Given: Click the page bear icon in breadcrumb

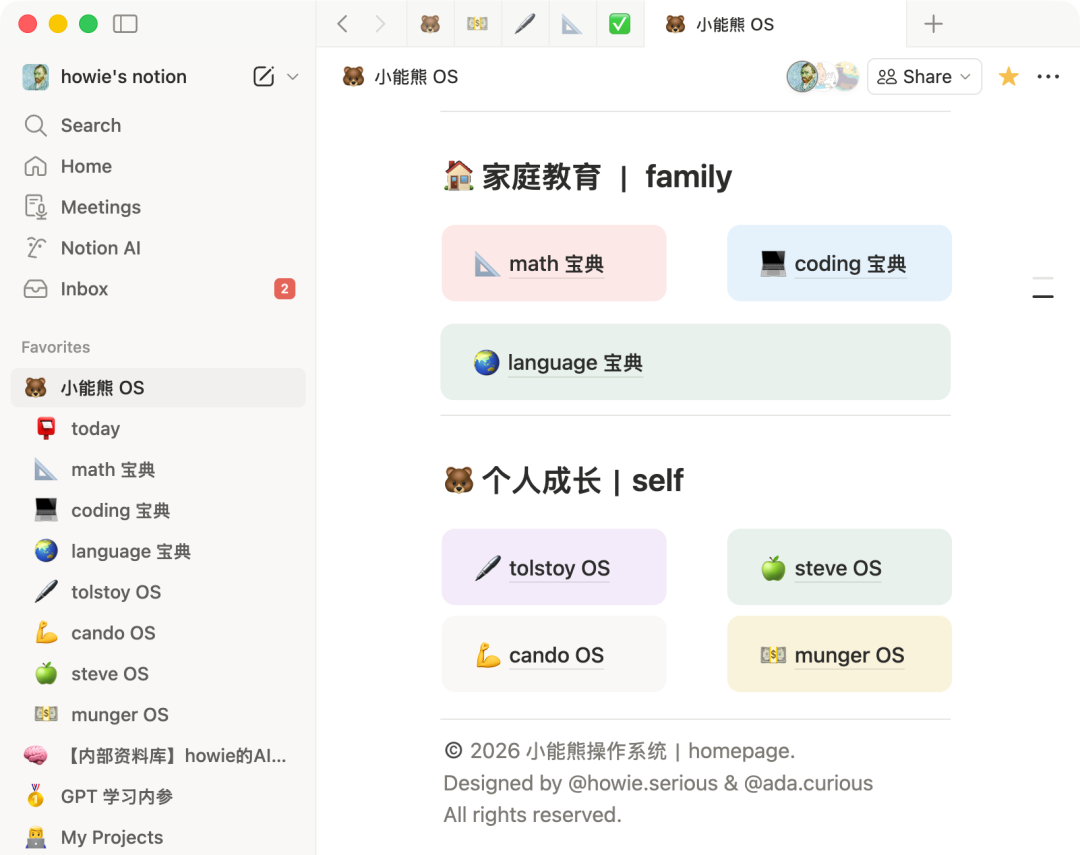Looking at the screenshot, I should [353, 76].
